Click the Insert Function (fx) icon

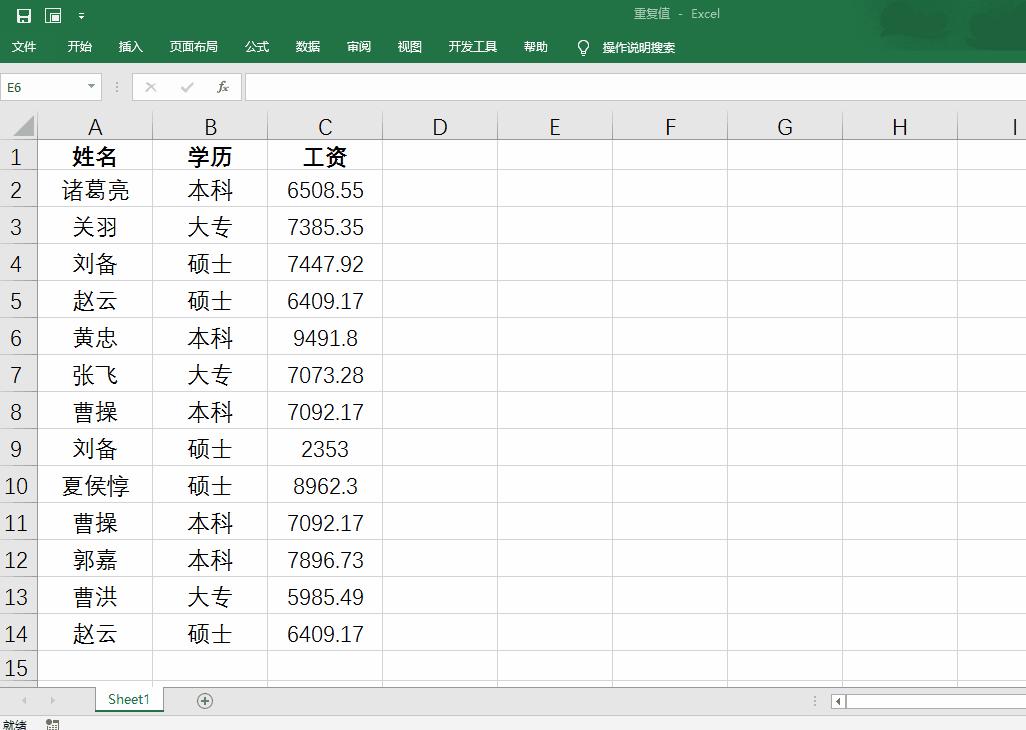pyautogui.click(x=223, y=87)
